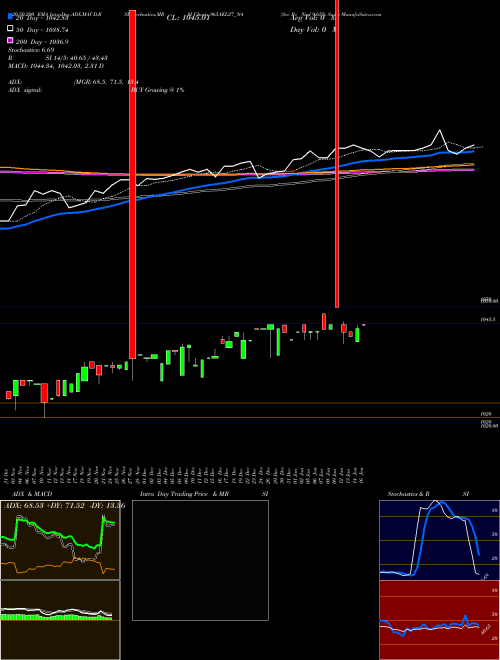The image size is (500, 660).
Task: Click the '31 Oct' first date axis label
Action: click(x=8, y=474)
